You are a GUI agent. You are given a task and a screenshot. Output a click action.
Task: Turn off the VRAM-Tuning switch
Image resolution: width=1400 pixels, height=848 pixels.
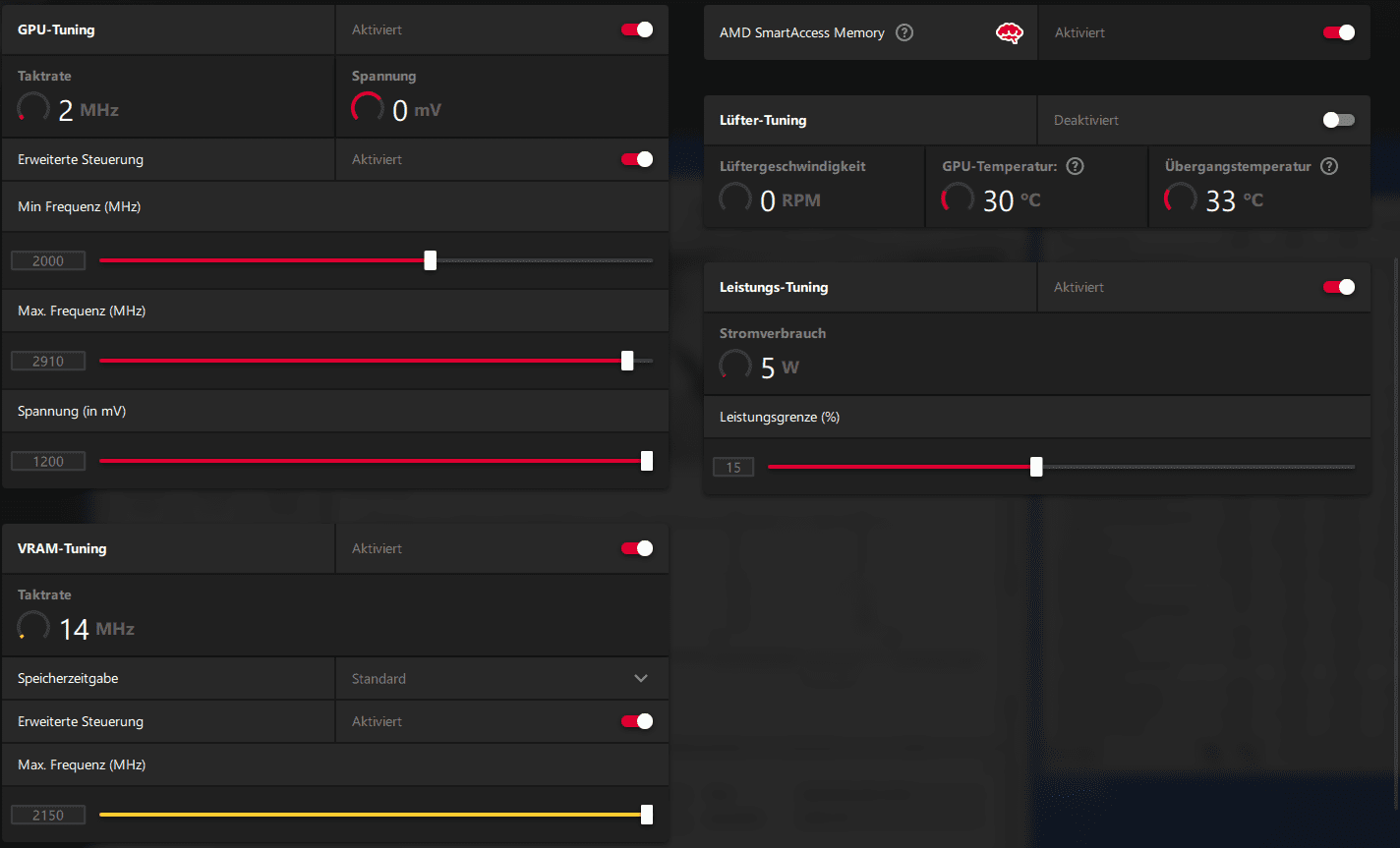[637, 548]
